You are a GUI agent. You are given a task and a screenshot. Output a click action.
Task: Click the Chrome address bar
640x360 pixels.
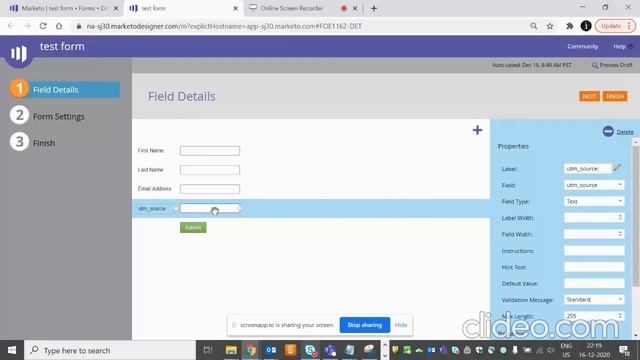click(300, 26)
